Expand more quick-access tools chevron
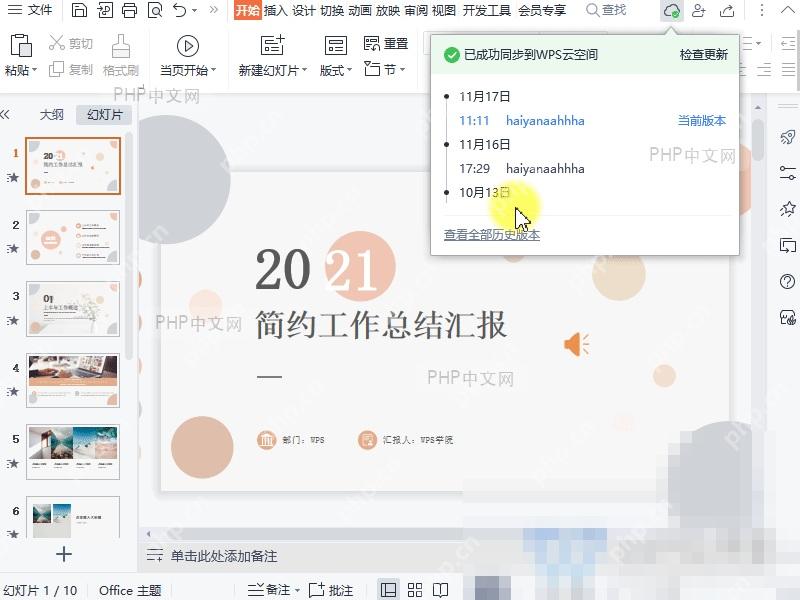This screenshot has width=800, height=600. [x=214, y=10]
